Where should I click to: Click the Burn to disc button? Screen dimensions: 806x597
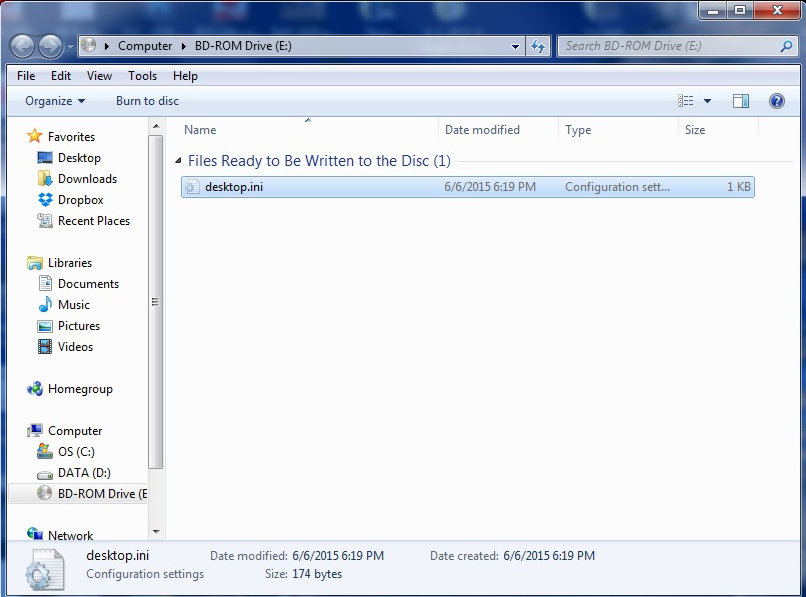[147, 101]
